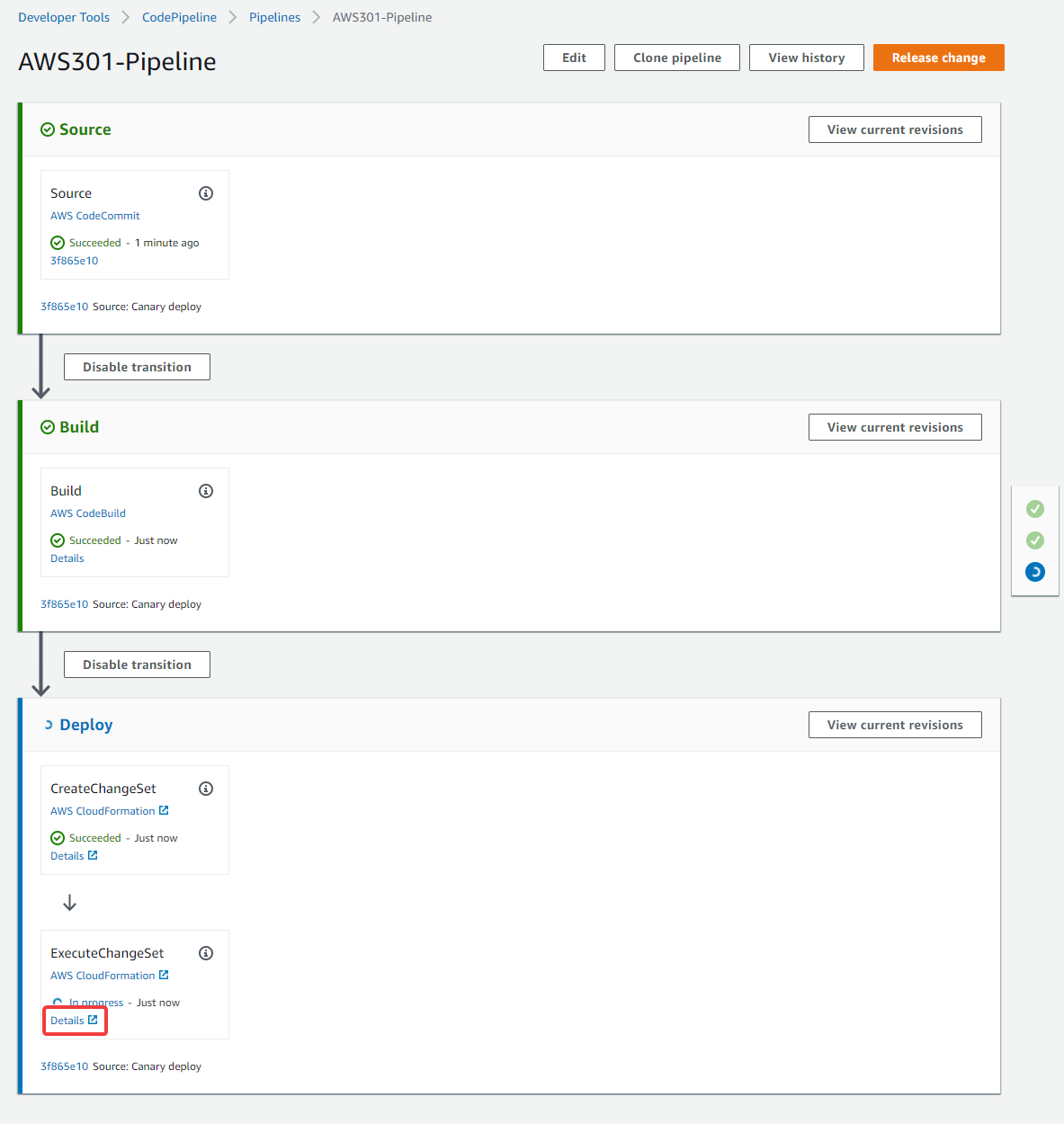
Task: Open Details link under CreateChangeSet action
Action: tap(67, 856)
